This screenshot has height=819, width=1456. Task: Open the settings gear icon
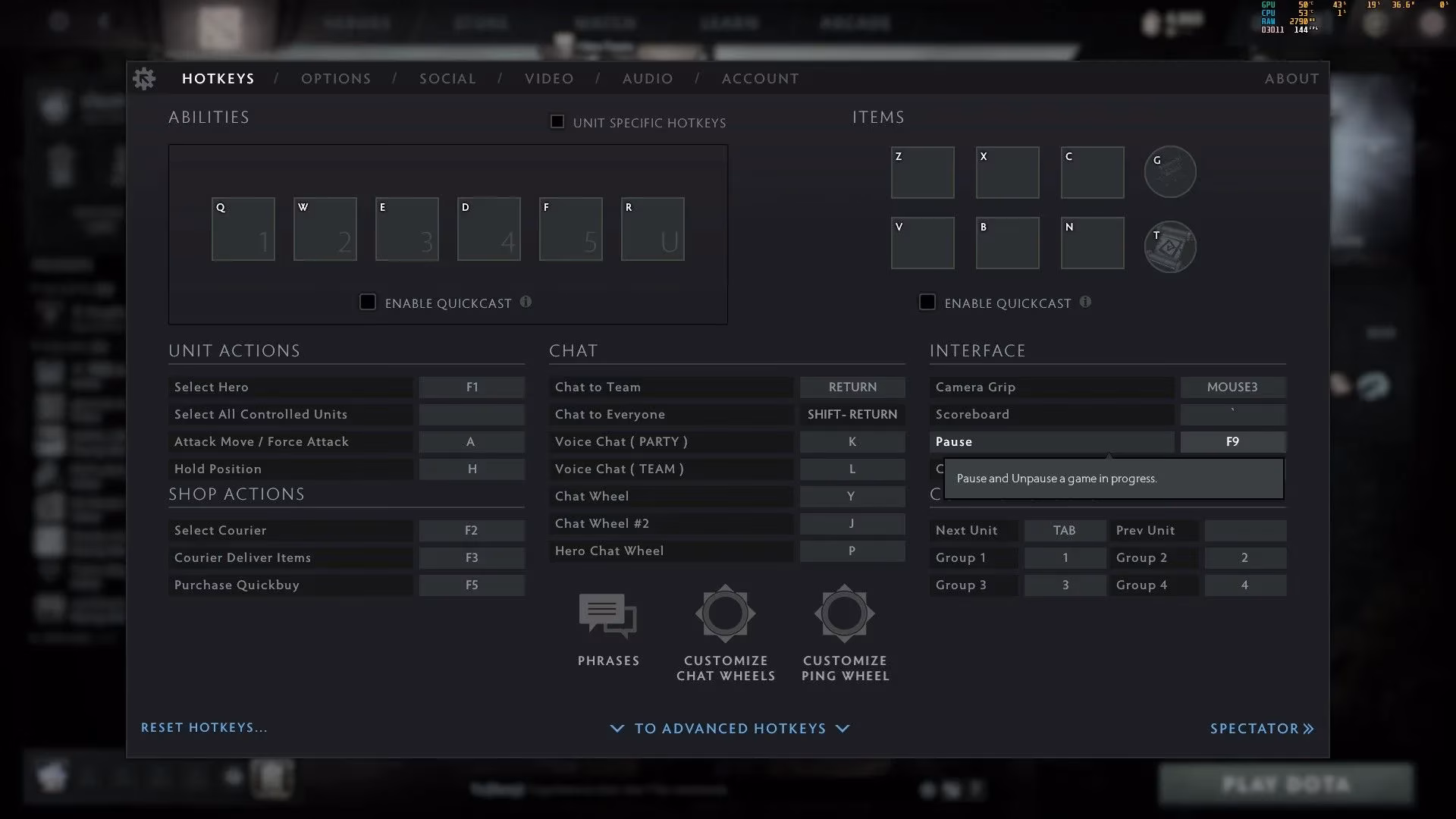(x=144, y=78)
